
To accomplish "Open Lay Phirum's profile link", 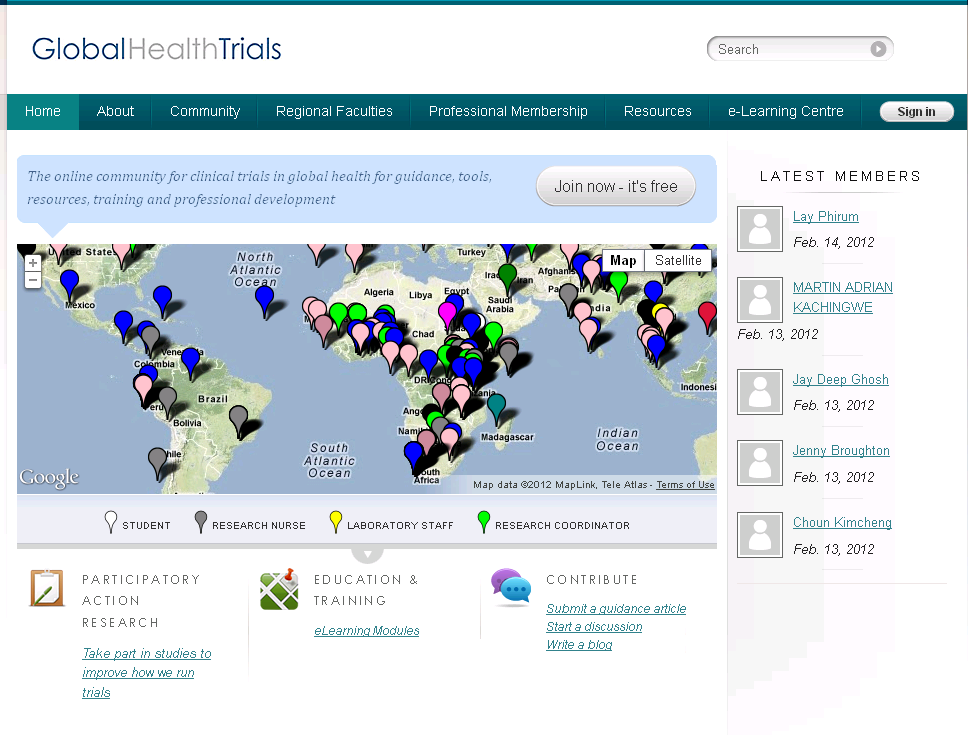I will tap(825, 217).
